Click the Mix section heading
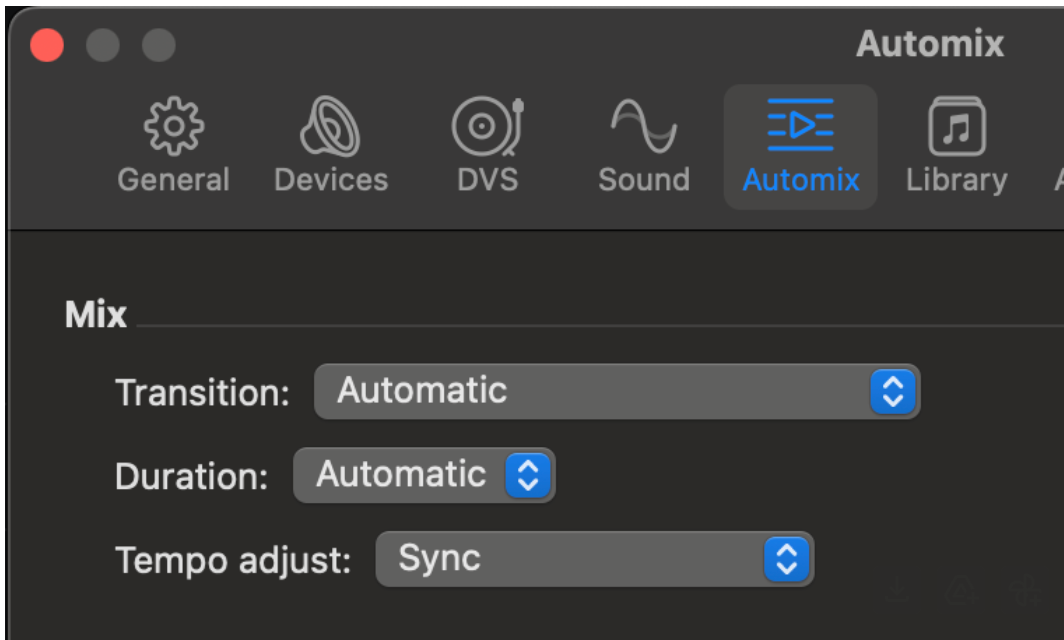1064x640 pixels. pos(96,315)
